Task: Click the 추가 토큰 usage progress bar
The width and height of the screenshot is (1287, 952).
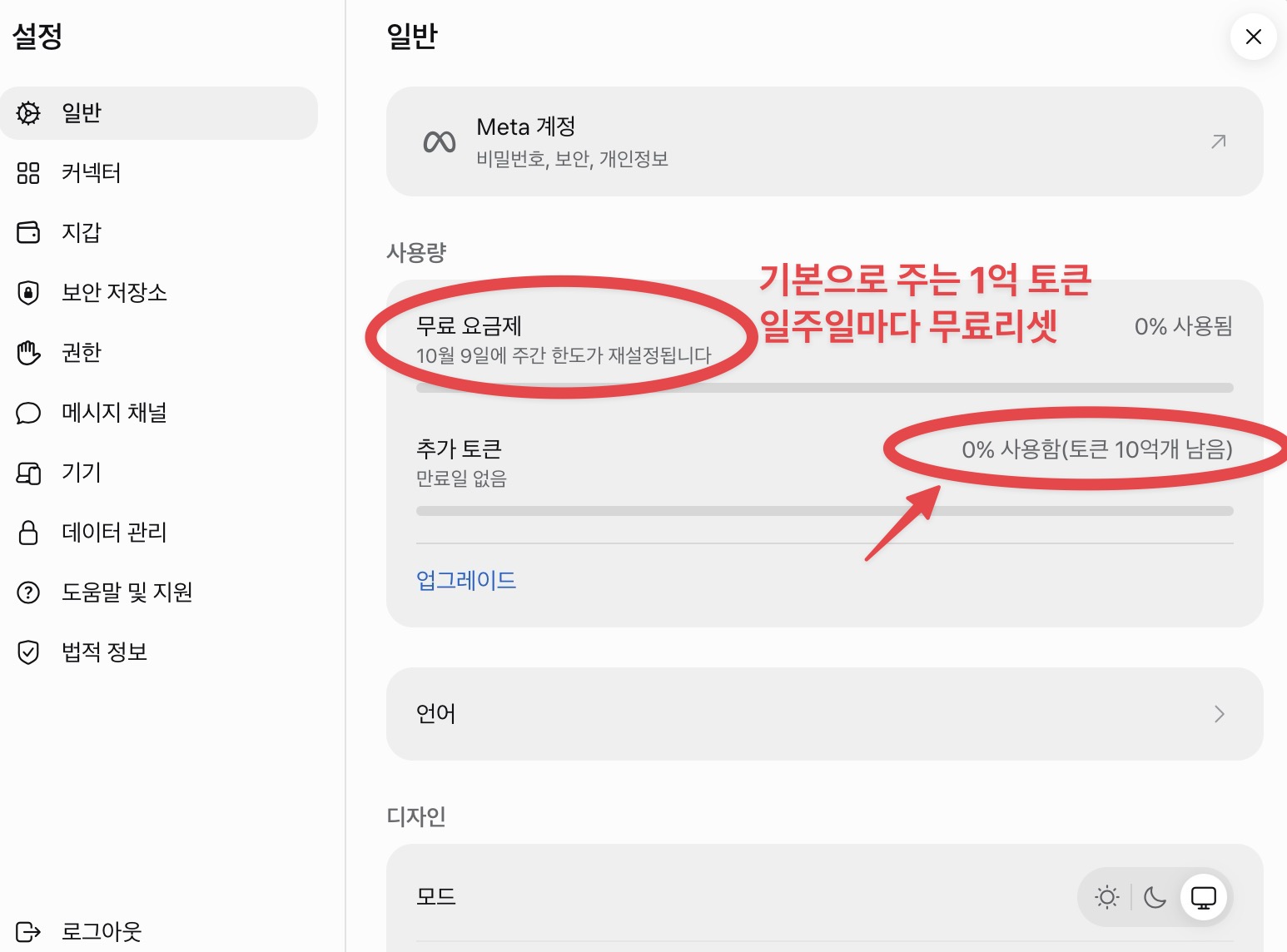Action: [x=825, y=511]
